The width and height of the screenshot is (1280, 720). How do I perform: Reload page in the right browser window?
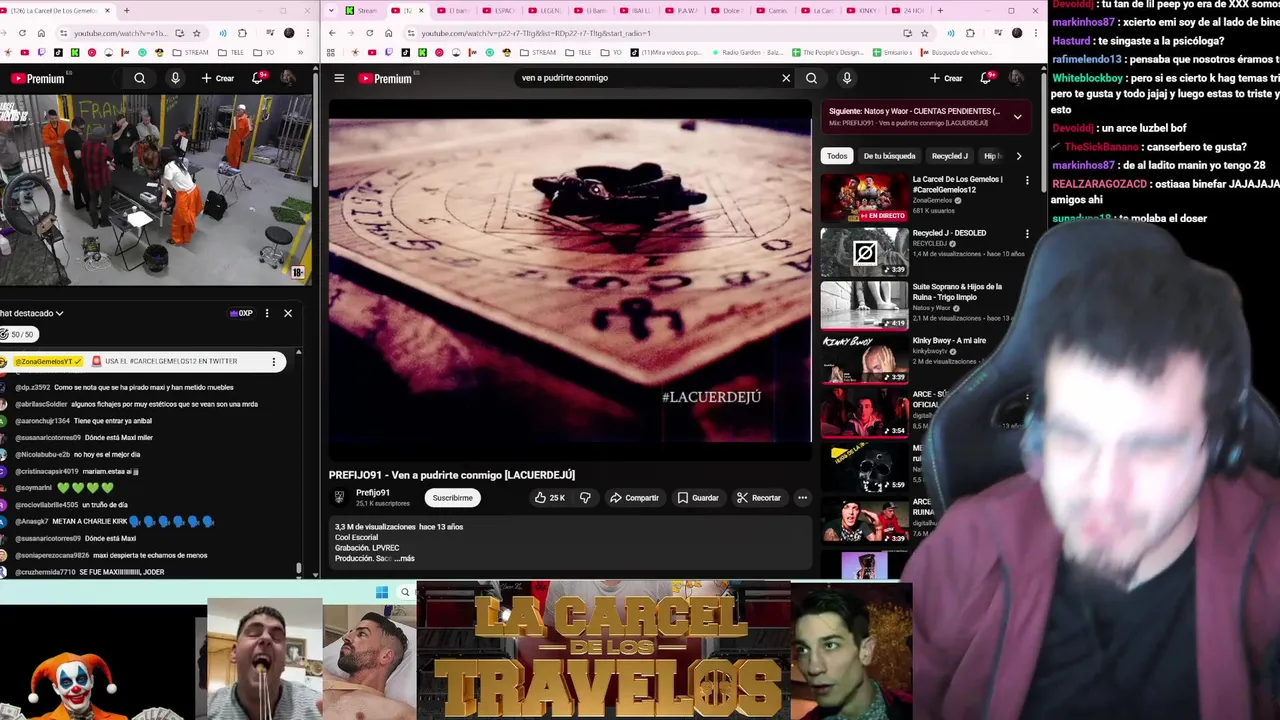[370, 33]
